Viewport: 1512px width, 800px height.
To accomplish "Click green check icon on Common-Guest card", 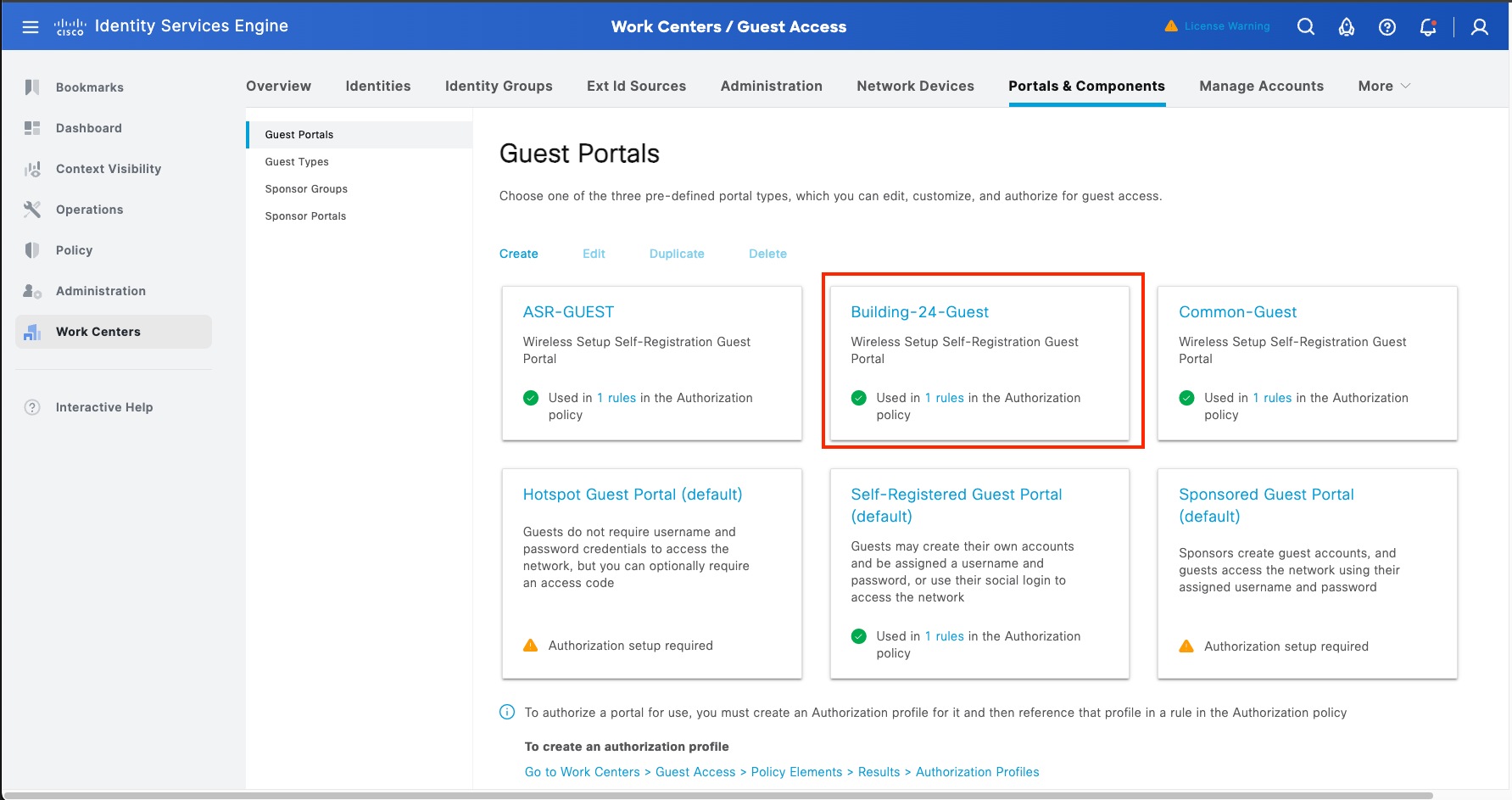I will pos(1187,398).
